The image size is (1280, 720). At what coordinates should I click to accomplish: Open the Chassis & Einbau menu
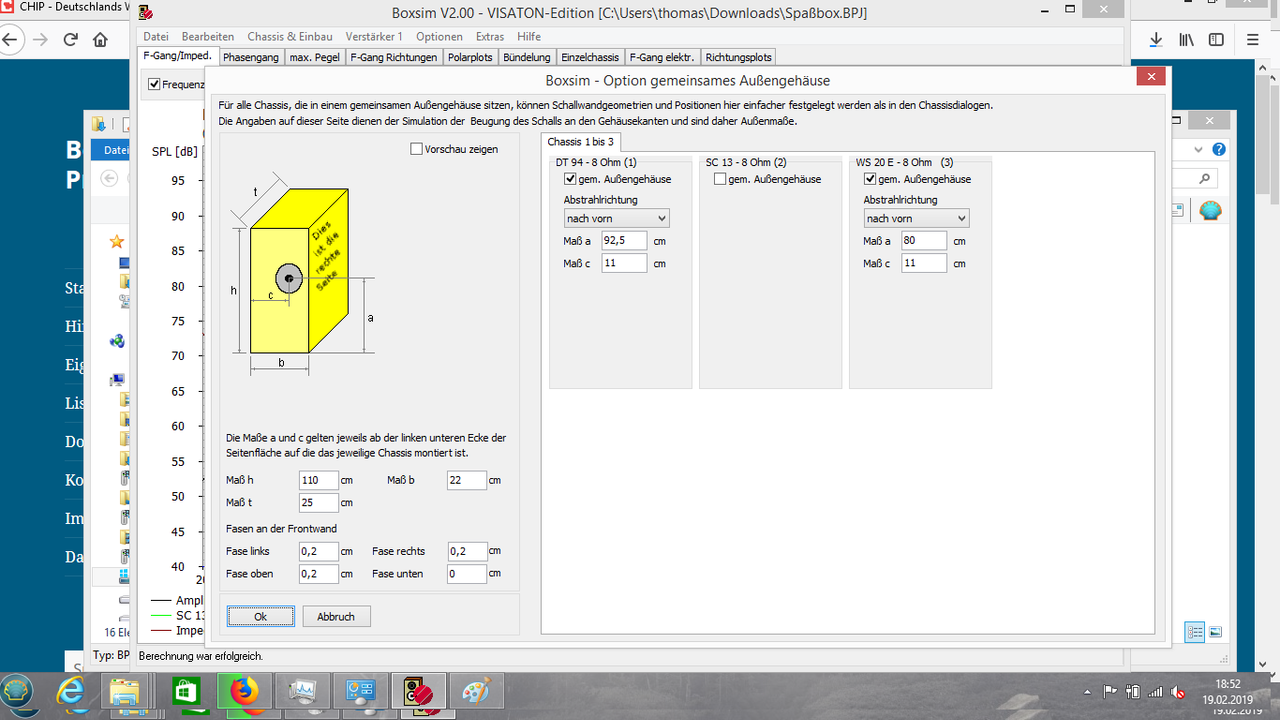tap(288, 36)
